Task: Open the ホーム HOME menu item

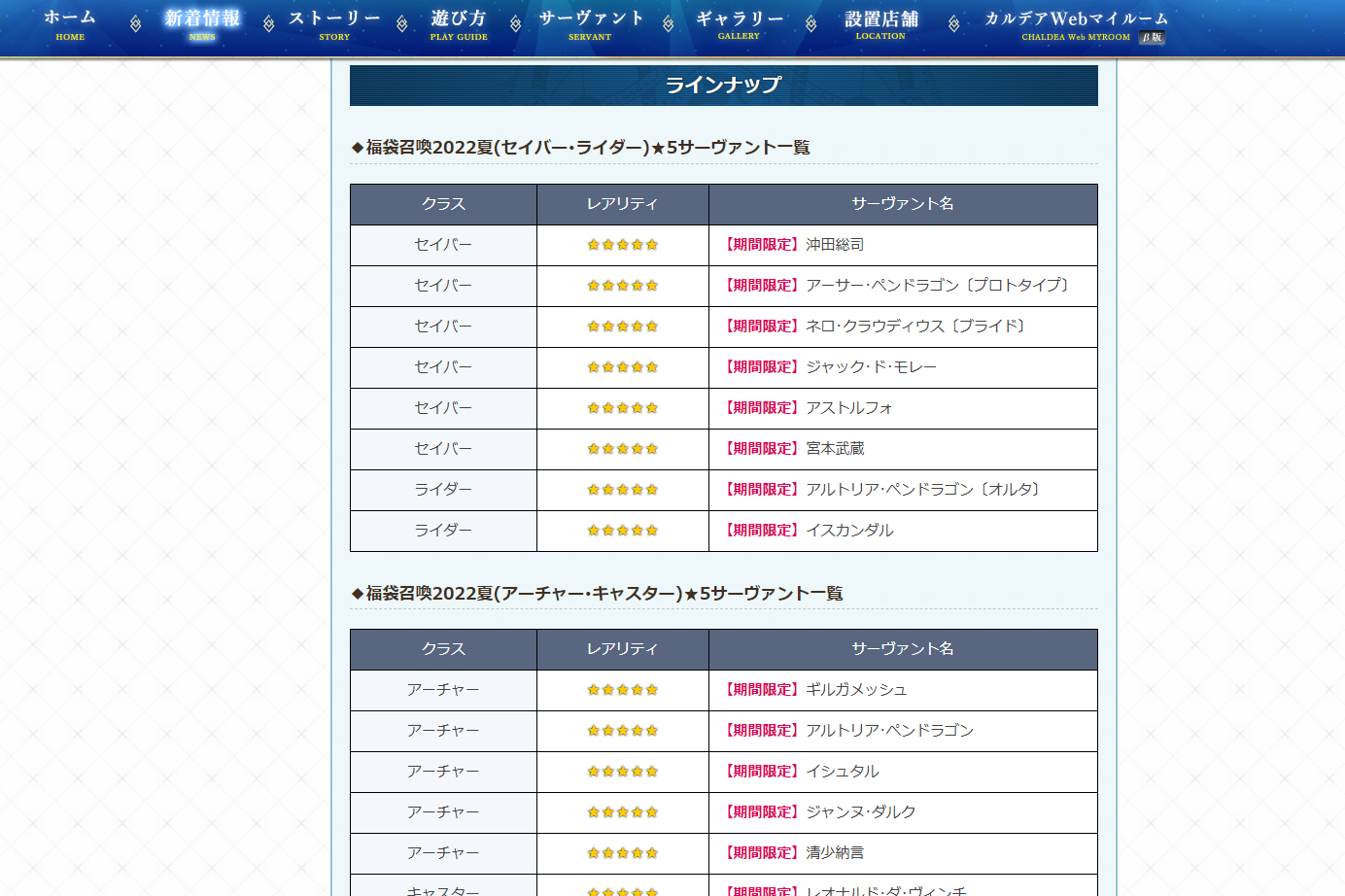Action: [70, 25]
